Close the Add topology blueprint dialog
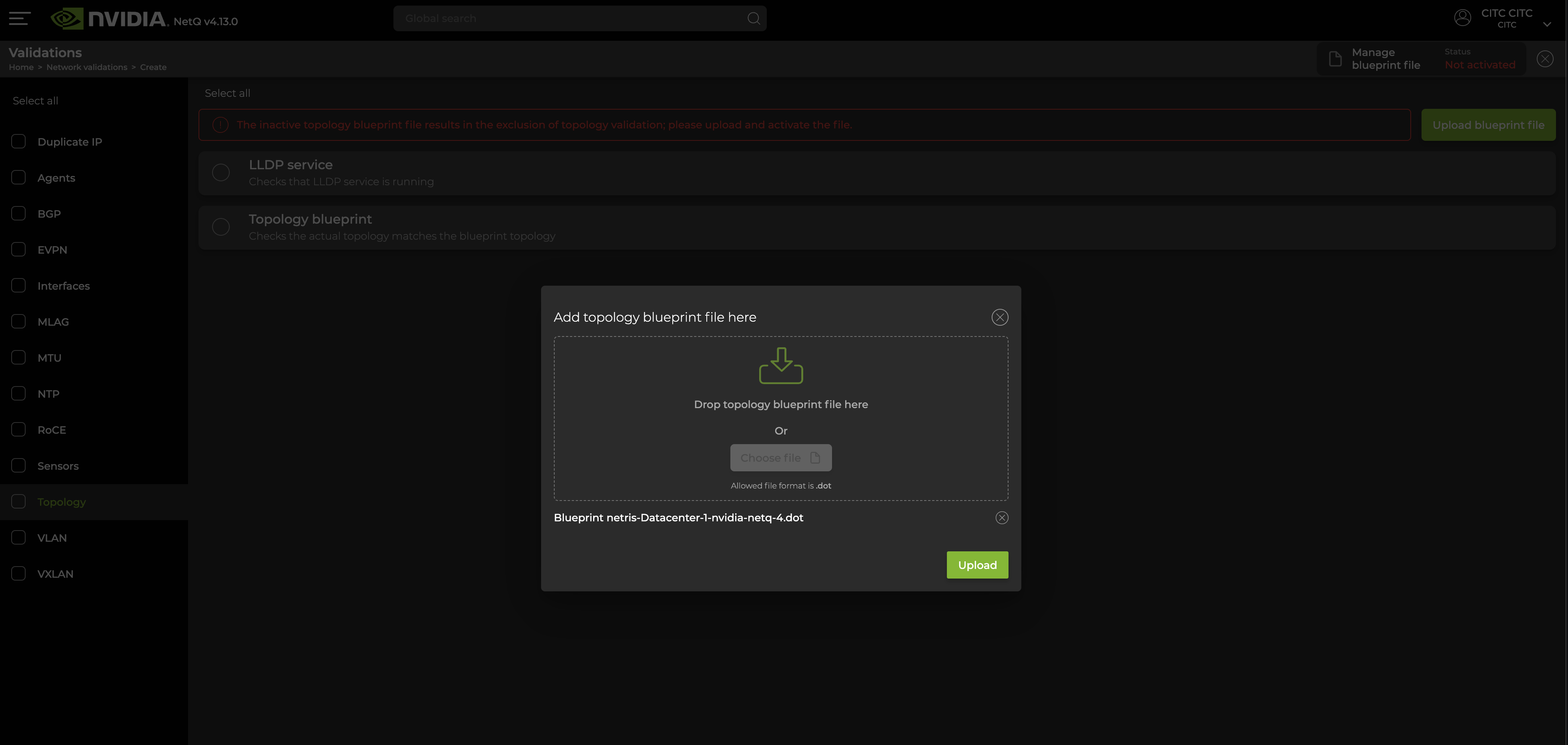This screenshot has height=745, width=1568. [999, 317]
